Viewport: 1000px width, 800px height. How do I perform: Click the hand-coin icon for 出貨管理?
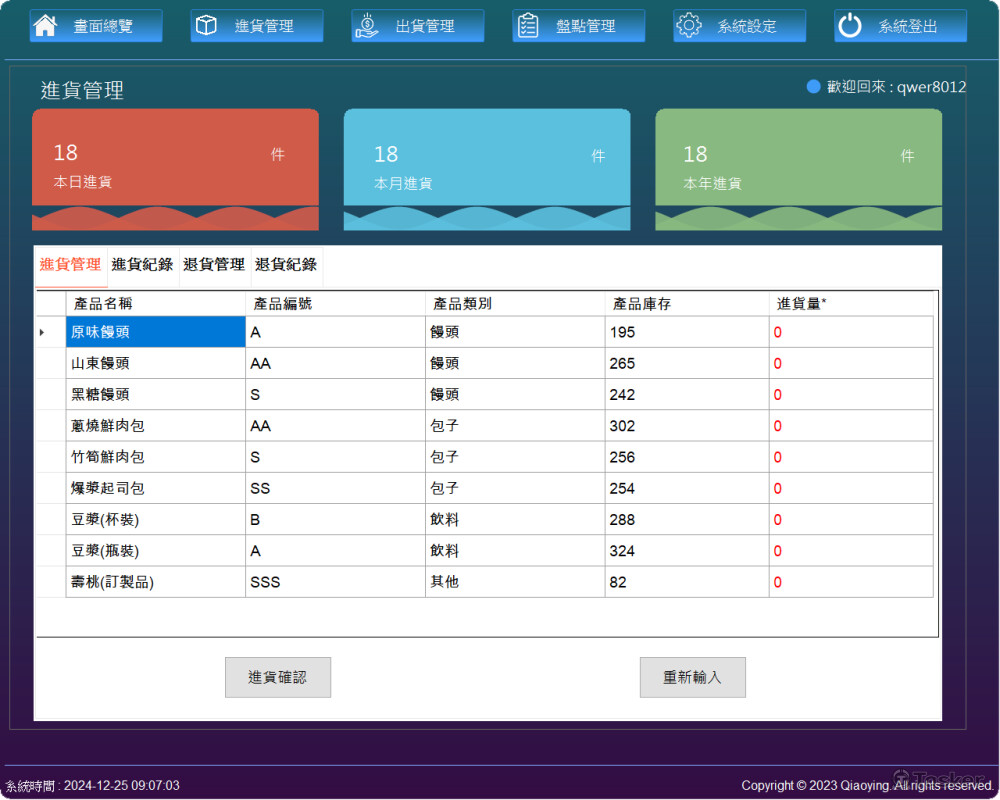(x=367, y=26)
